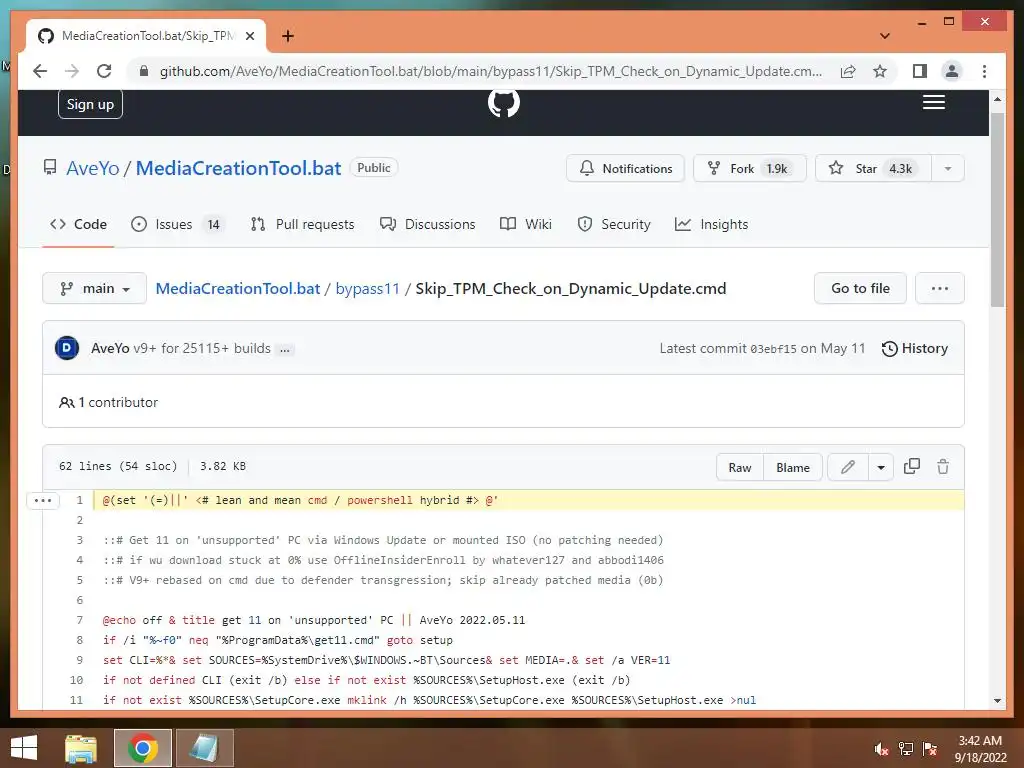Open the Windows Start button

24,748
